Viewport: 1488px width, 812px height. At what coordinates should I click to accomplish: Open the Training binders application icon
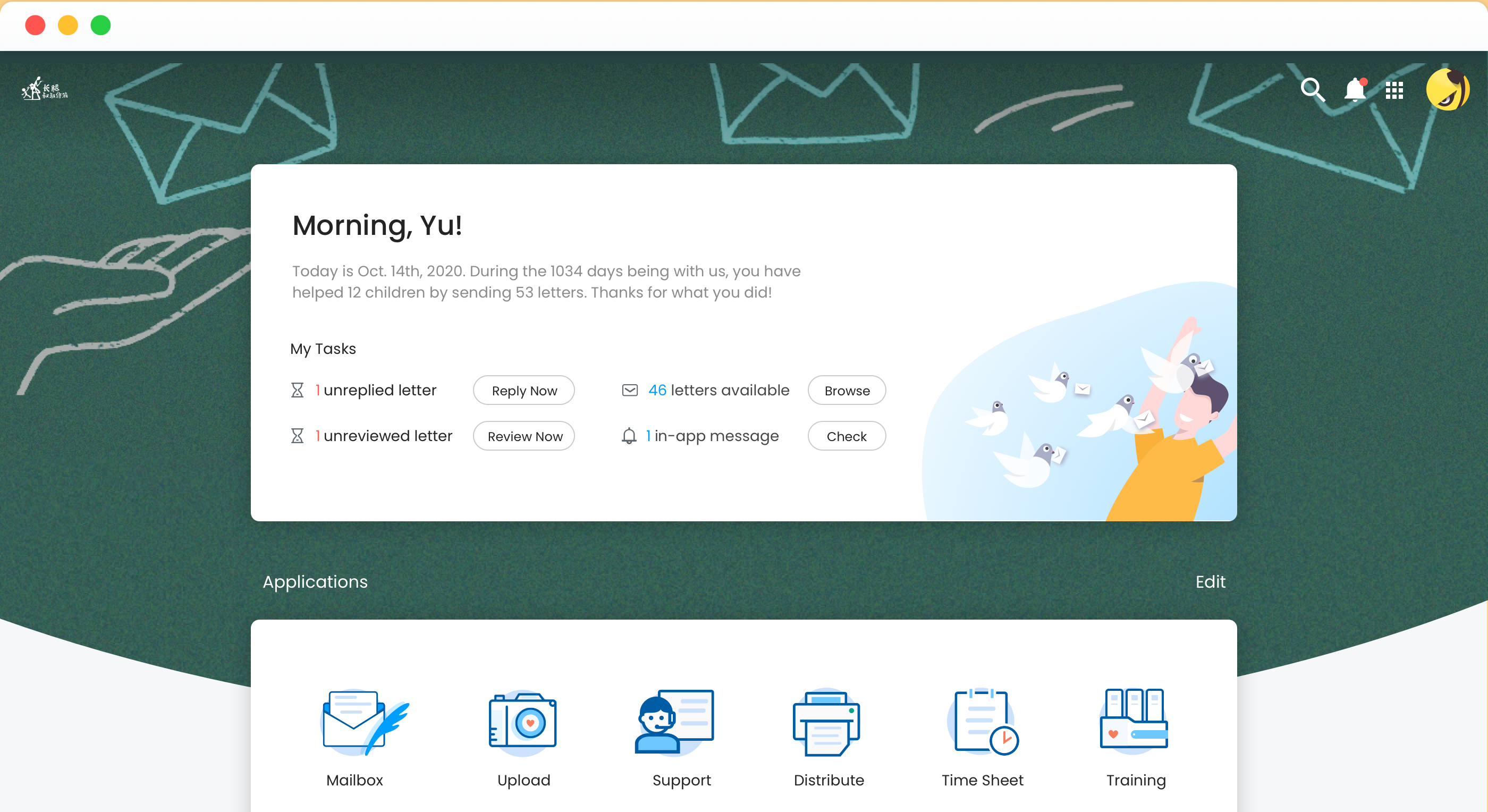[1134, 722]
